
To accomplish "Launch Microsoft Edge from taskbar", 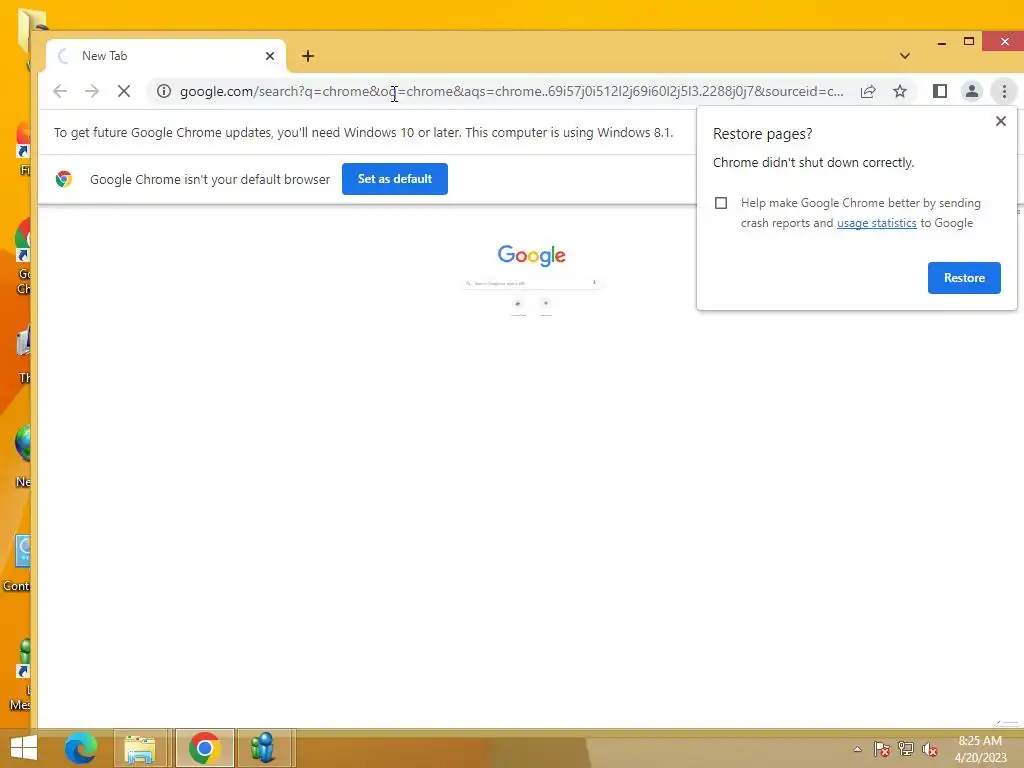I will 81,748.
